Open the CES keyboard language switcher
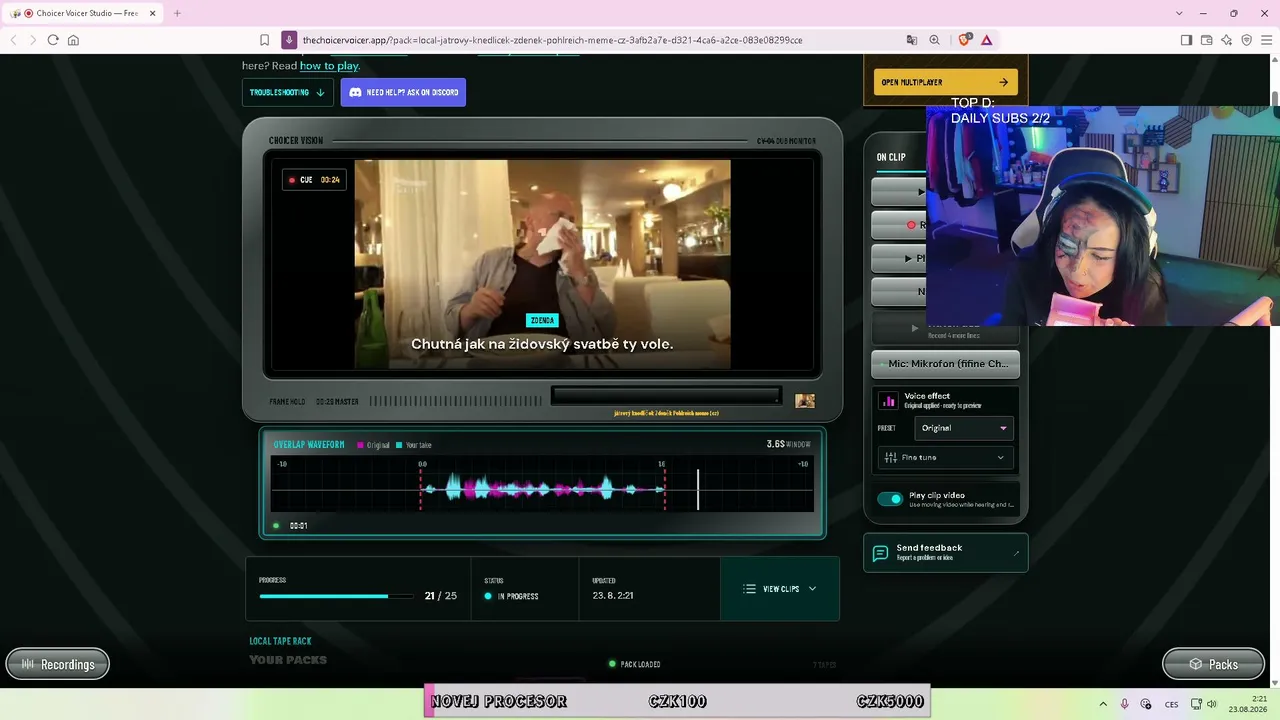Screen dimensions: 1280x720 click(1172, 704)
